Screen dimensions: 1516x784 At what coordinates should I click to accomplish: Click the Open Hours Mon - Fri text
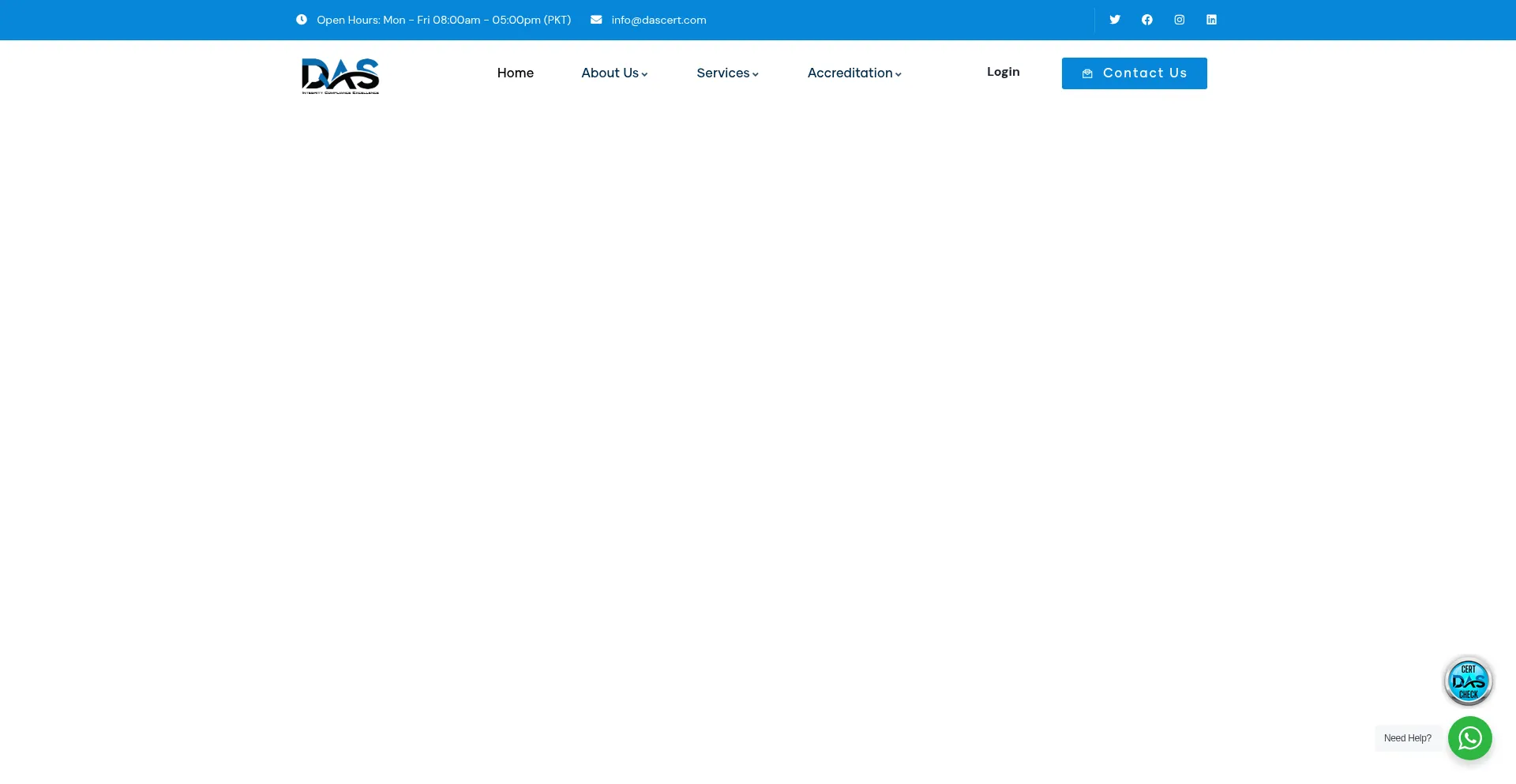[x=444, y=20]
